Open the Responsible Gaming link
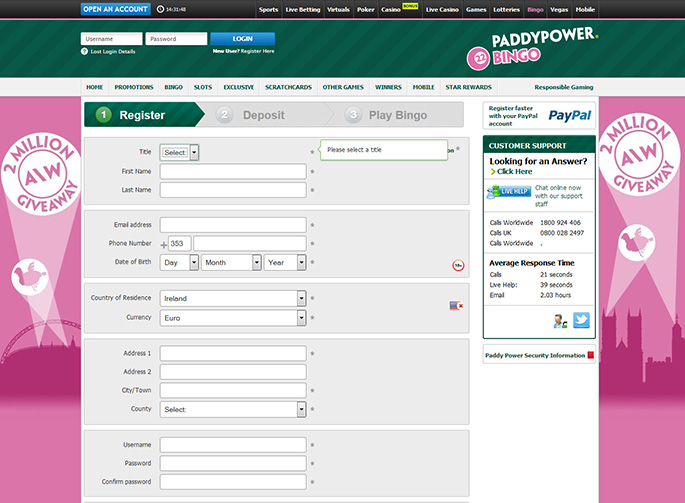Screen dimensions: 685x503 (x=564, y=87)
